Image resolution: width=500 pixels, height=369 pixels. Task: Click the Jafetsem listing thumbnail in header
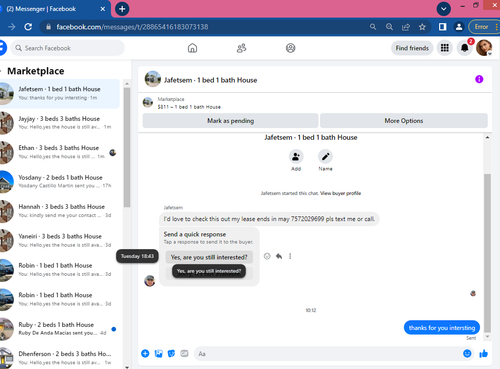153,79
